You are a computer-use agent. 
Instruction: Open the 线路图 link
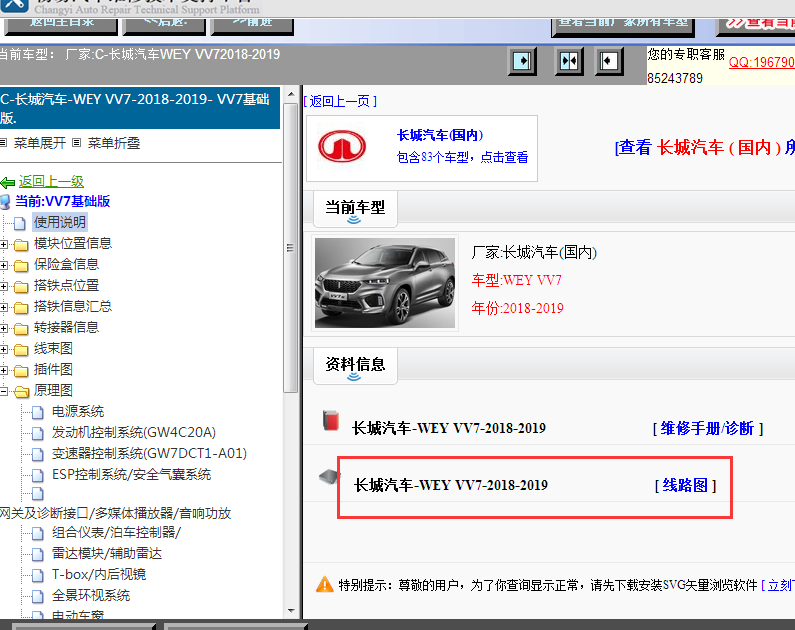(x=685, y=485)
